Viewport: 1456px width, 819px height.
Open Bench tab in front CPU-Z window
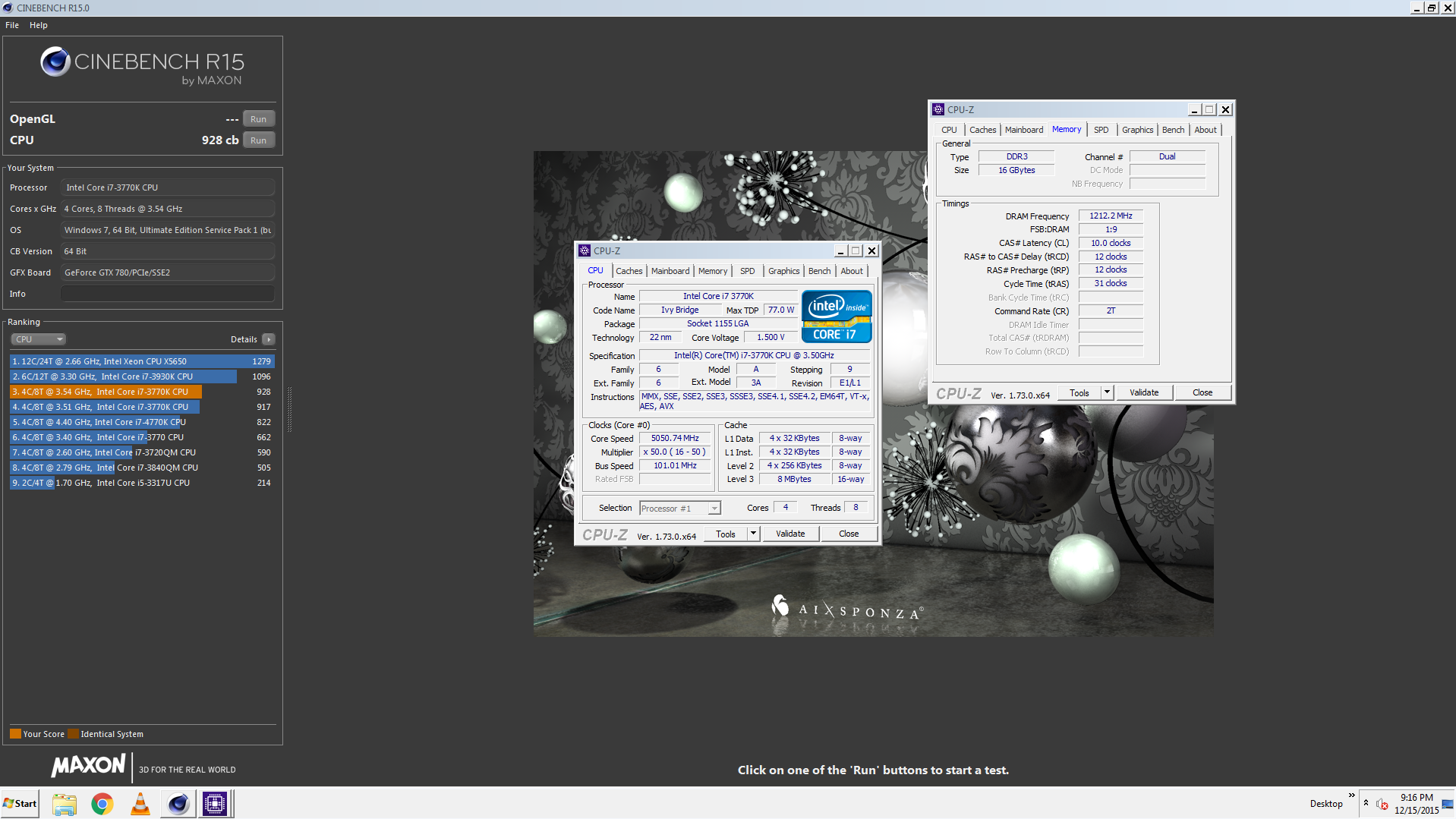[x=819, y=271]
